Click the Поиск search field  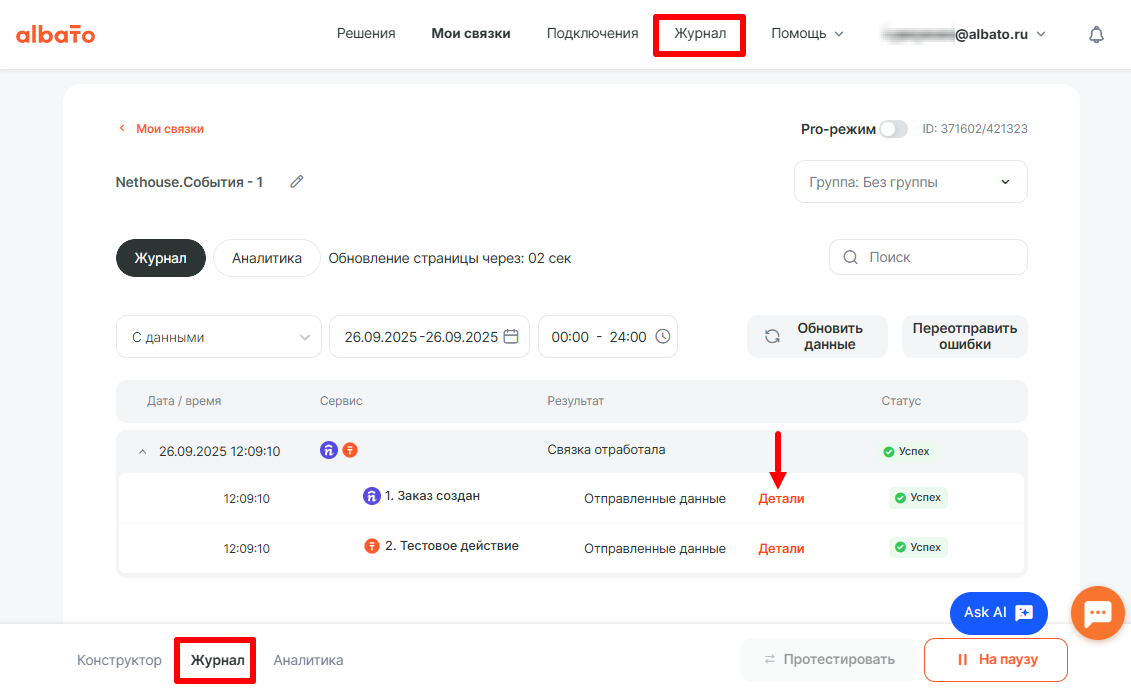click(x=928, y=257)
